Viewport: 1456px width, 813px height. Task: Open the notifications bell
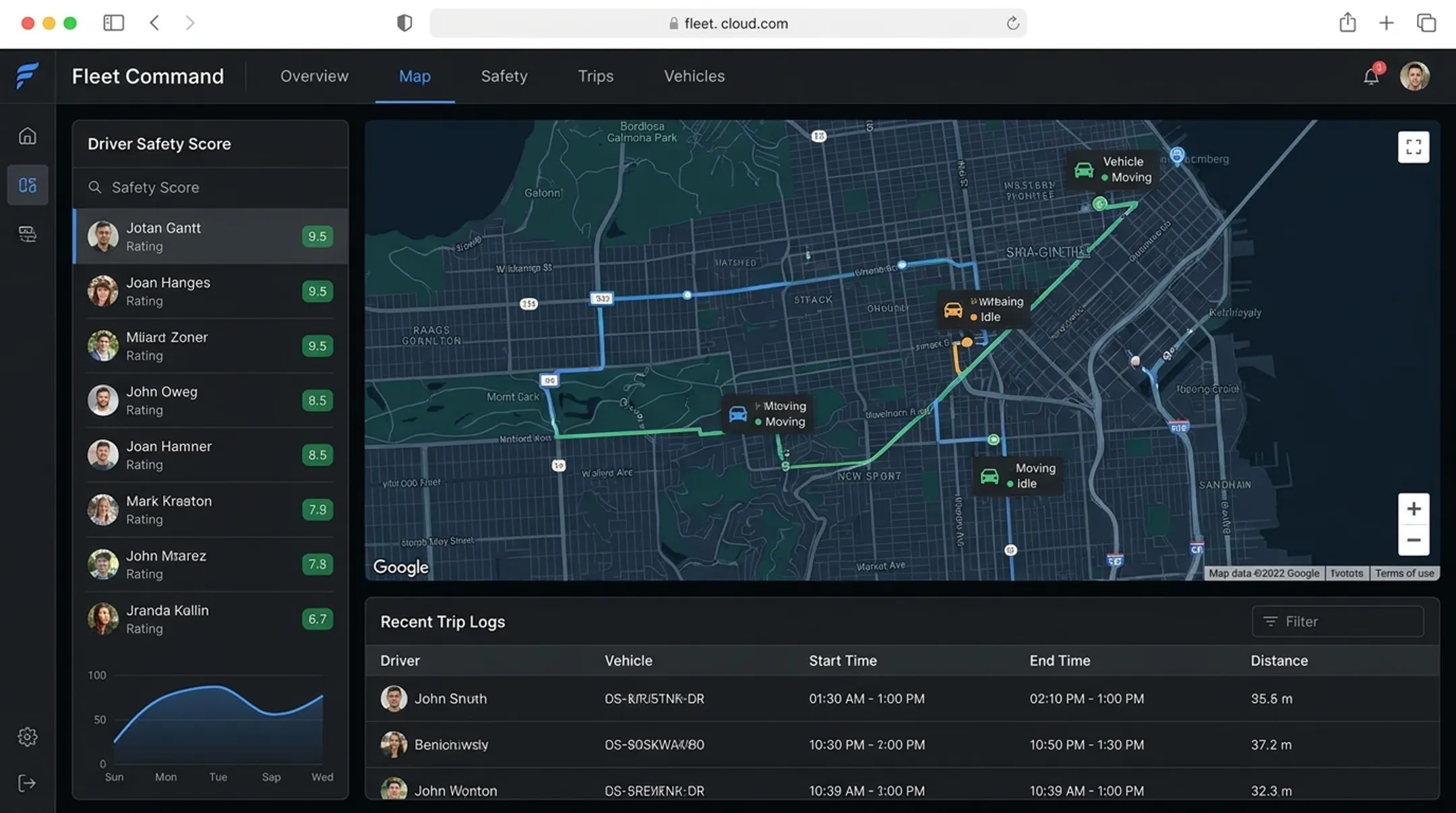pos(1371,76)
